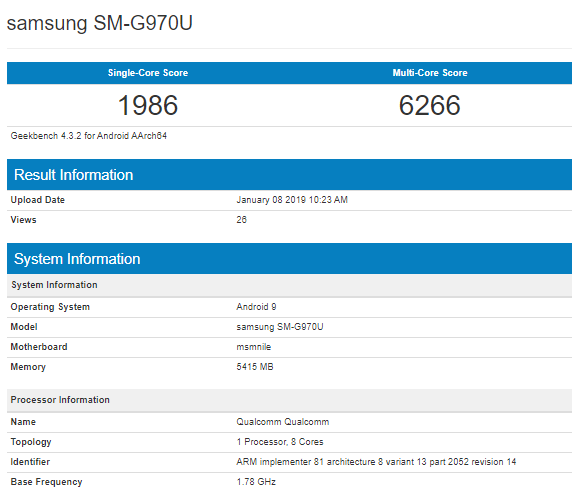The width and height of the screenshot is (578, 497).
Task: Select the 1.78 GHz frequency value
Action: point(256,482)
